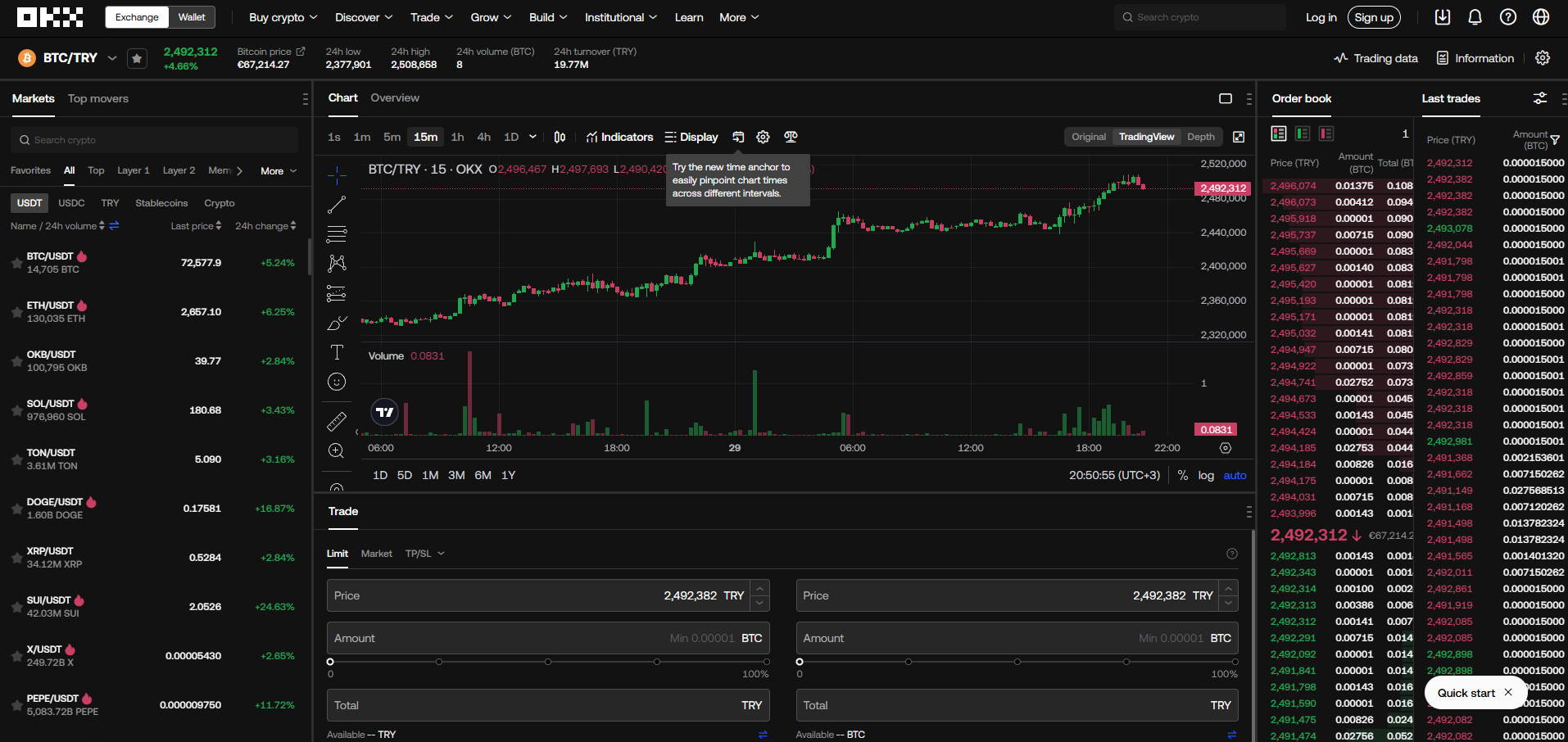
Task: Select the Market order tab
Action: coord(377,554)
